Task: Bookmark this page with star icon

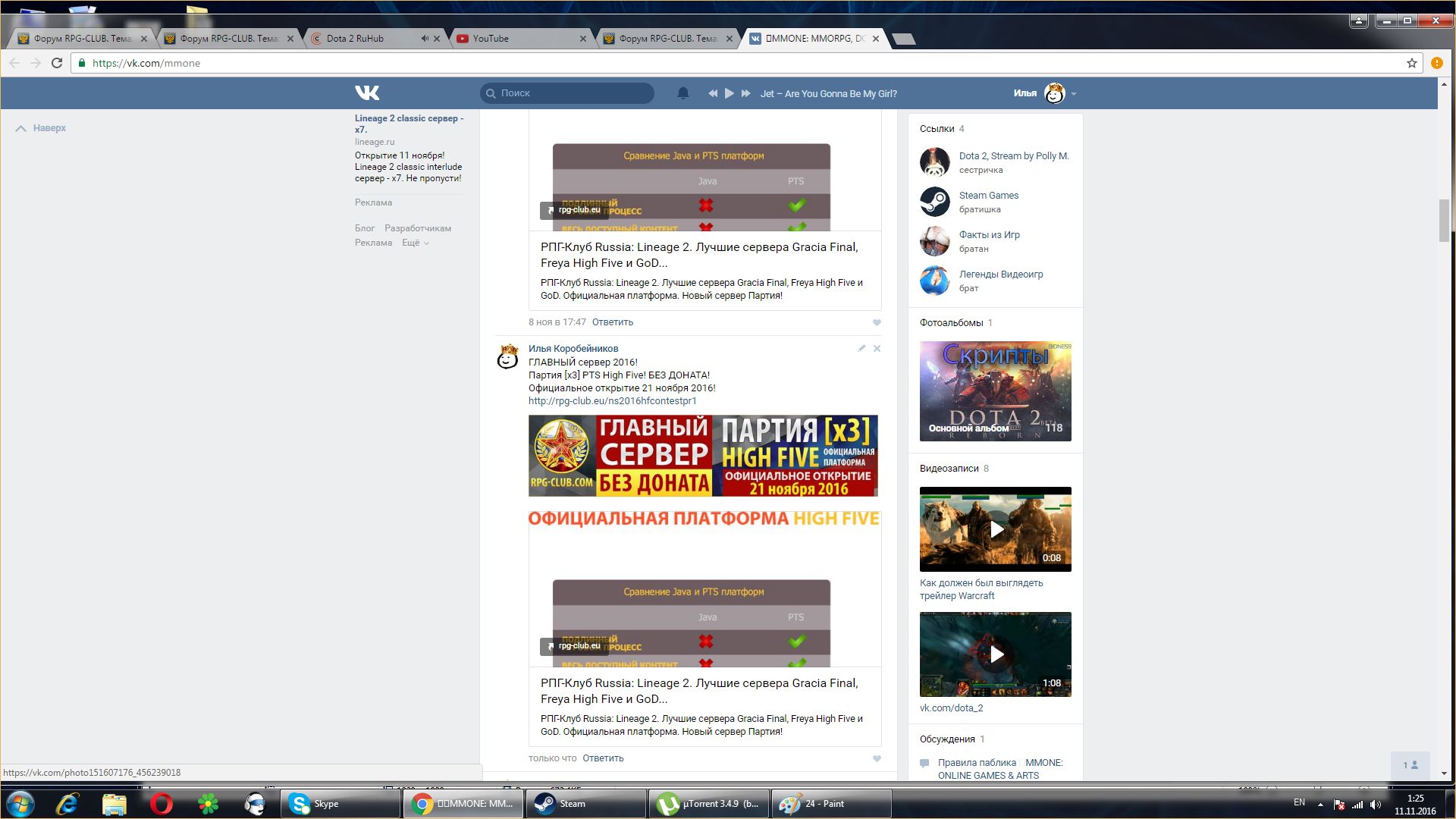Action: tap(1411, 63)
